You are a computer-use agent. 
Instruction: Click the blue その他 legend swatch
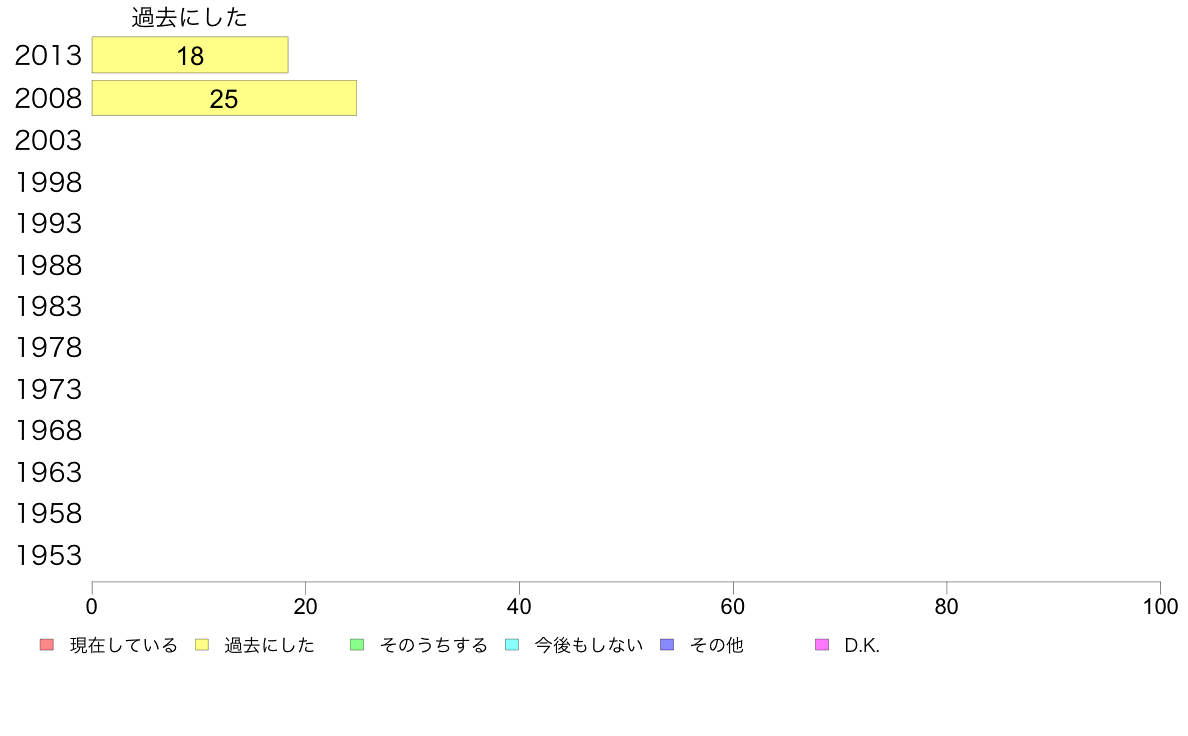point(667,645)
